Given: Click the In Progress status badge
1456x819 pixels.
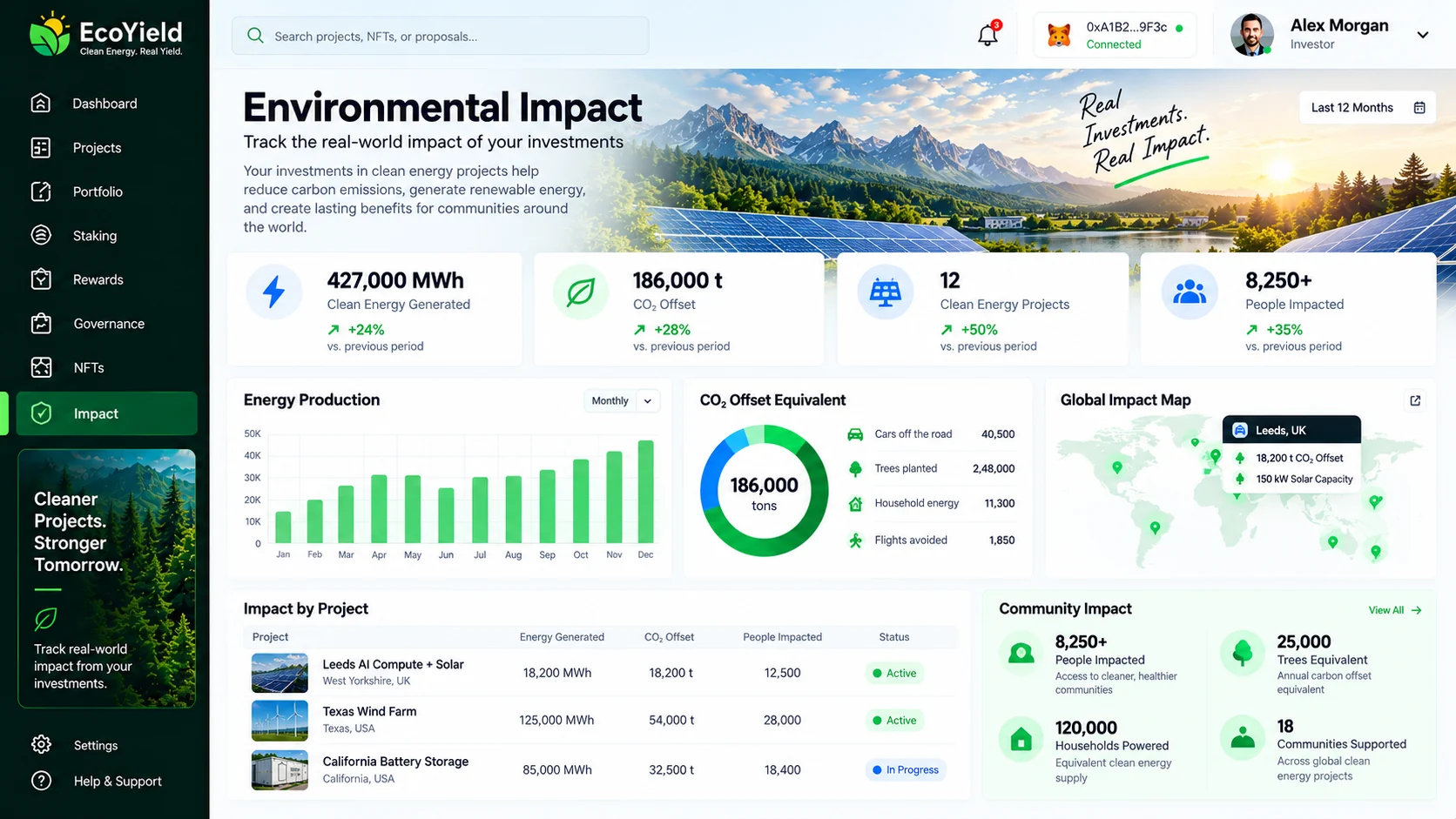Looking at the screenshot, I should coord(906,769).
